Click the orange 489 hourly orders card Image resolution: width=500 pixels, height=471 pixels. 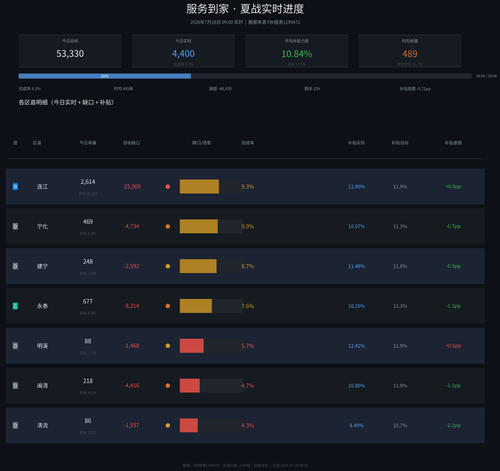[410, 51]
